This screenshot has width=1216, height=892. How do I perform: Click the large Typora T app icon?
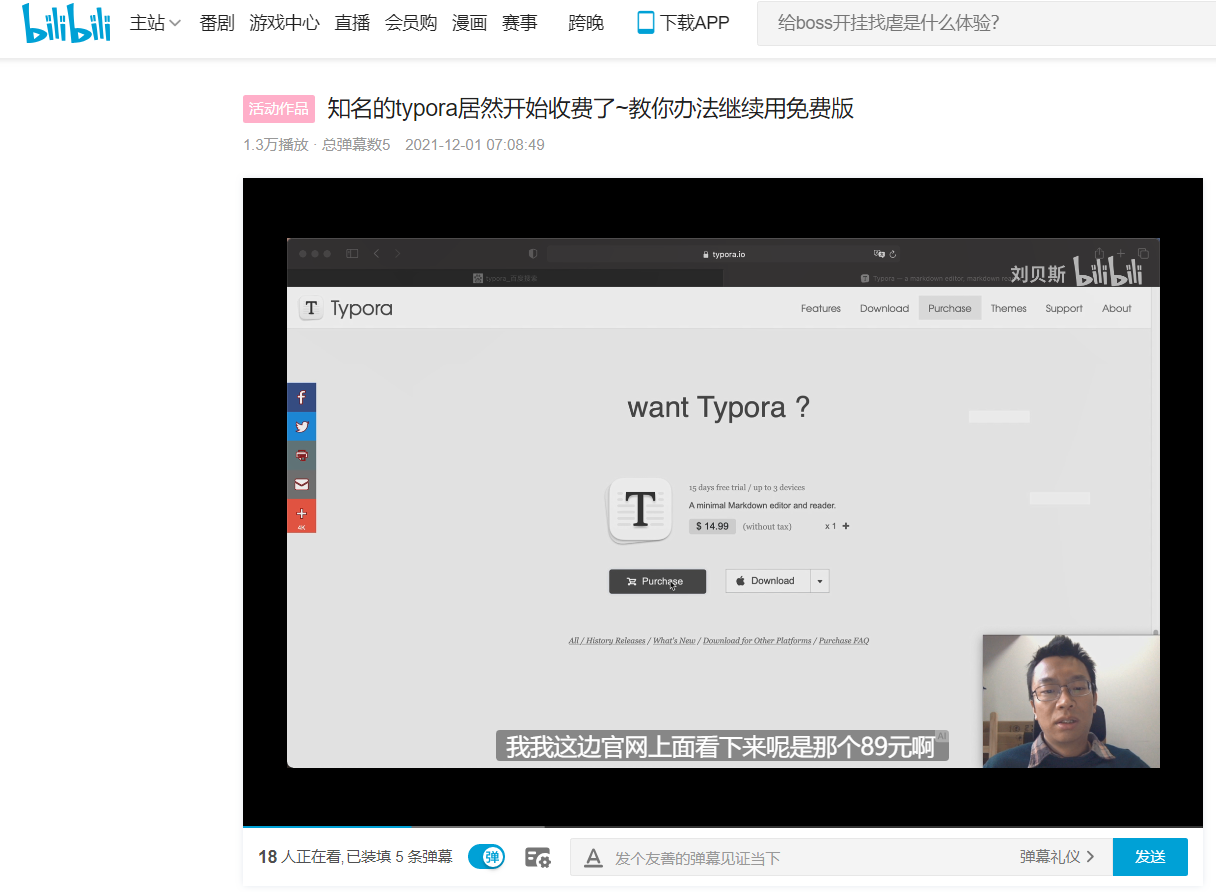[640, 510]
